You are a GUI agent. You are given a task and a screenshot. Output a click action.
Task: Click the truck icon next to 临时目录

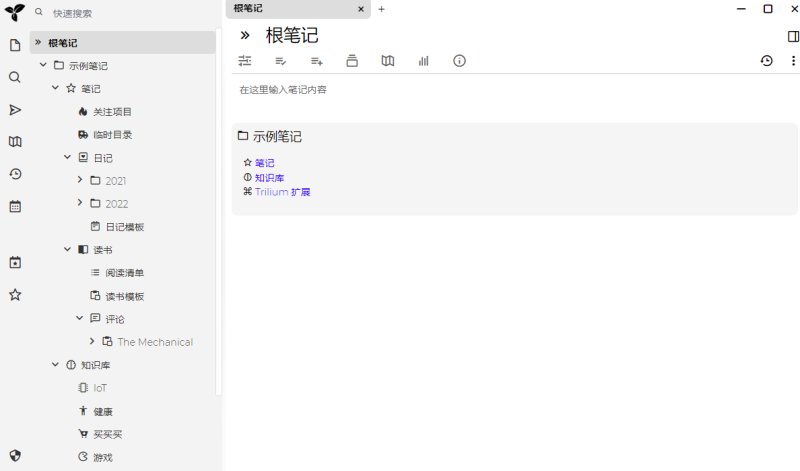click(83, 134)
